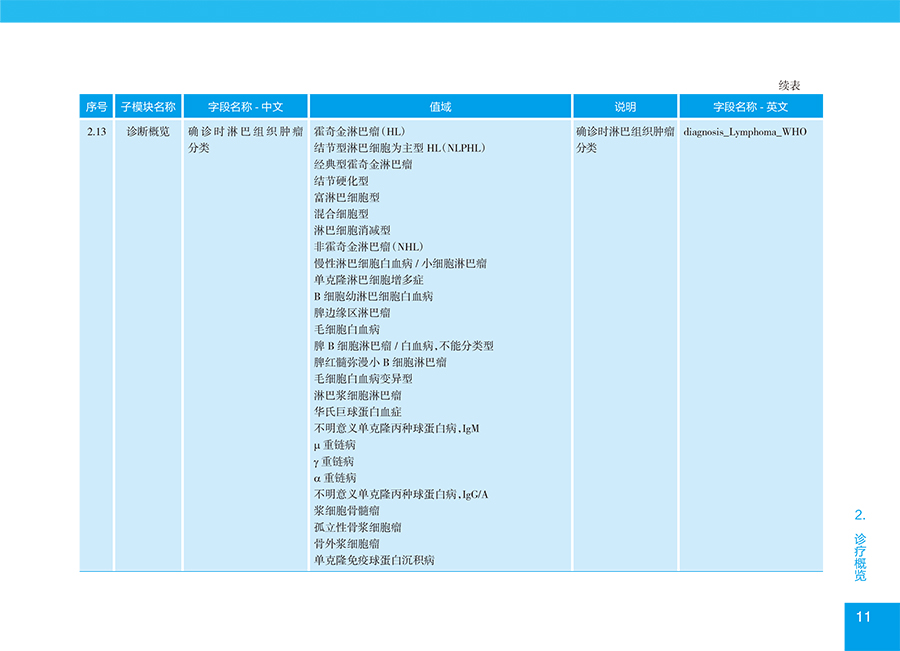
Task: Click the value α 重链病
Action: (335, 478)
